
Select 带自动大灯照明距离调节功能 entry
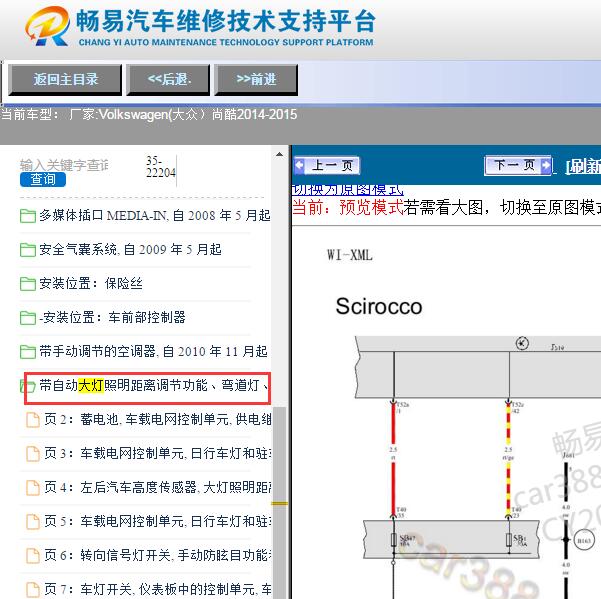[x=153, y=385]
